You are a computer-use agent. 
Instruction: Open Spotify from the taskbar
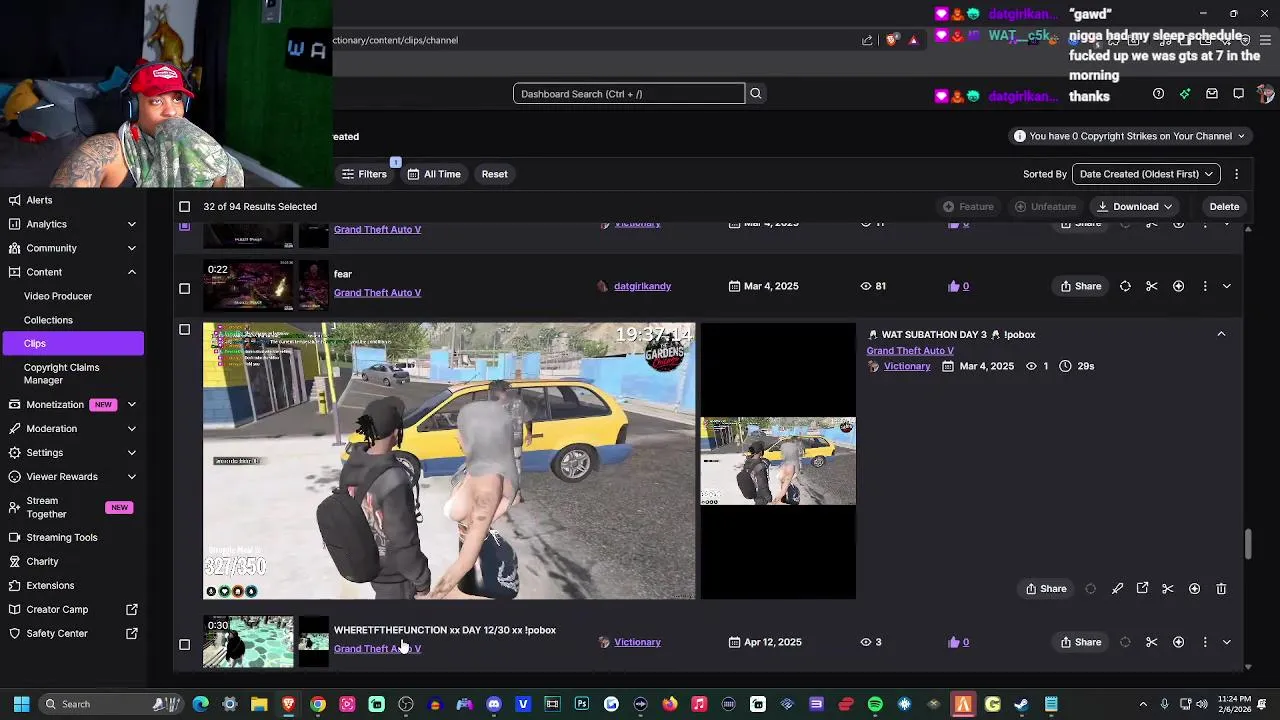coord(875,704)
